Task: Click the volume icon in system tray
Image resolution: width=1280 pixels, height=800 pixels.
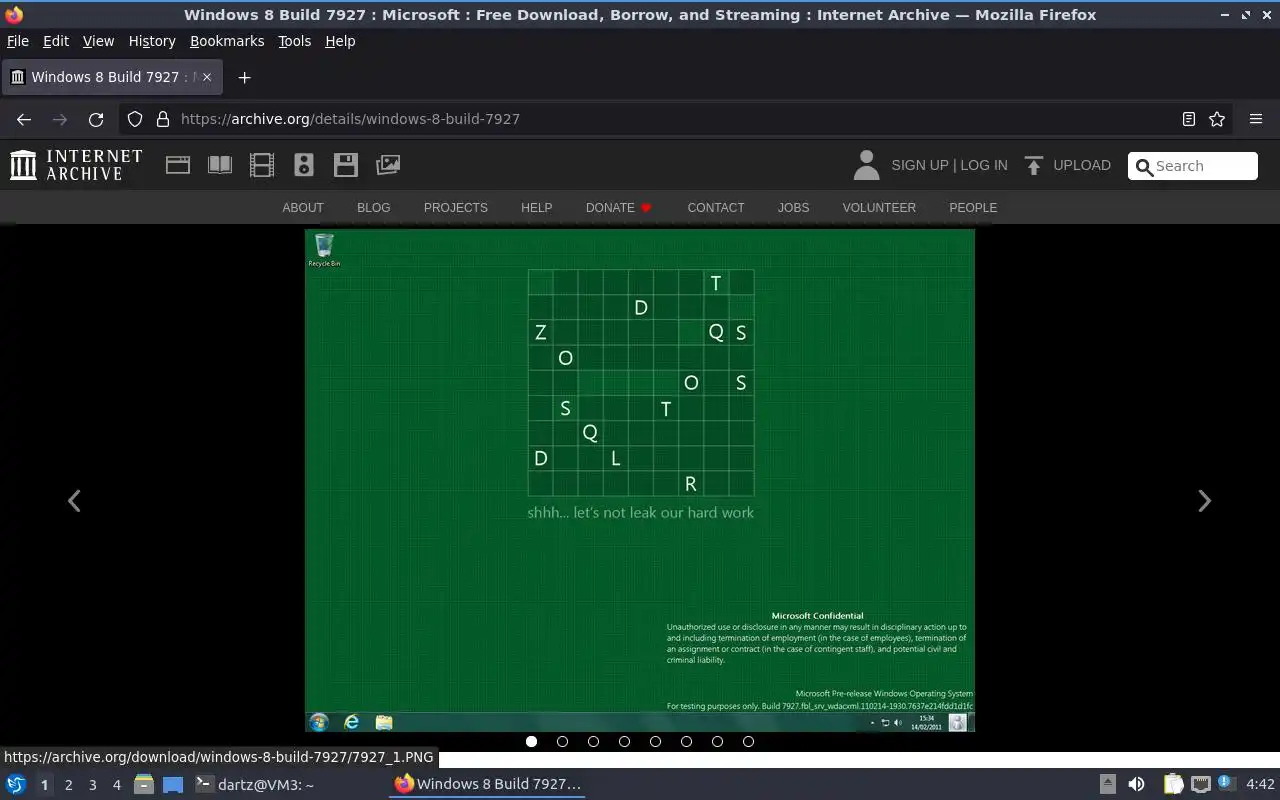Action: 1136,784
